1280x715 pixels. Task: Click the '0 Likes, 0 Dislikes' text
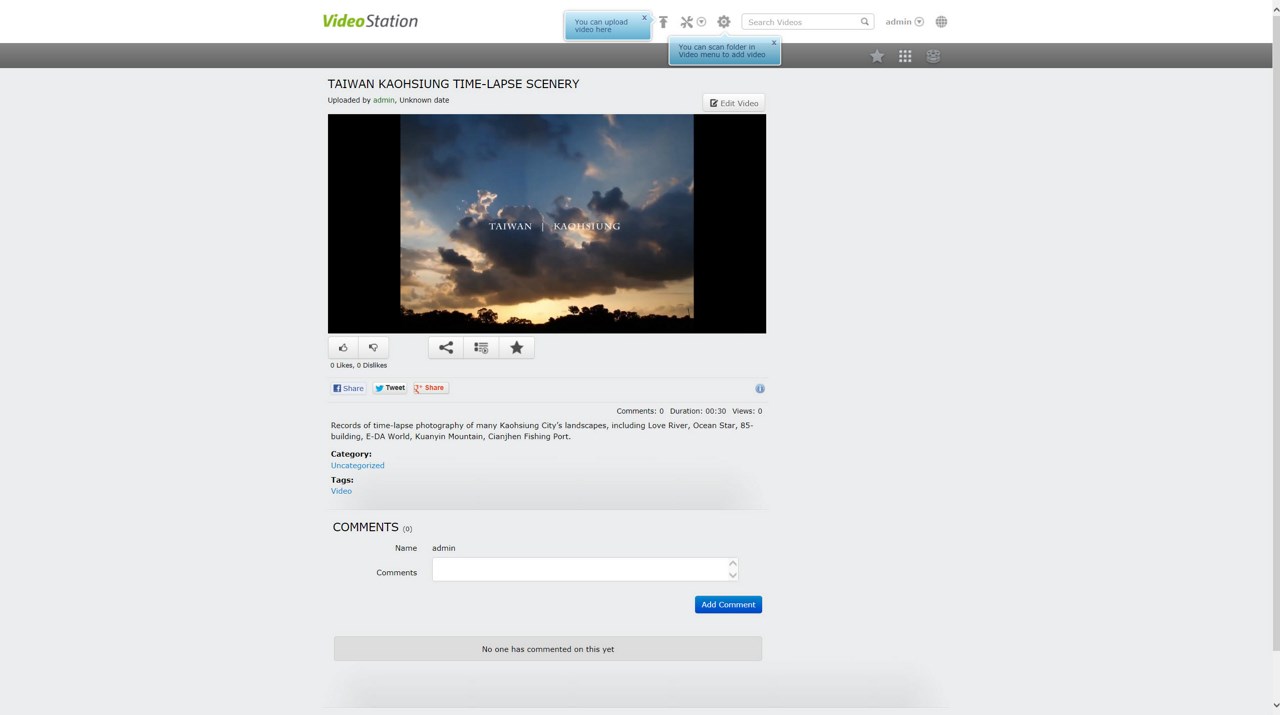click(359, 365)
